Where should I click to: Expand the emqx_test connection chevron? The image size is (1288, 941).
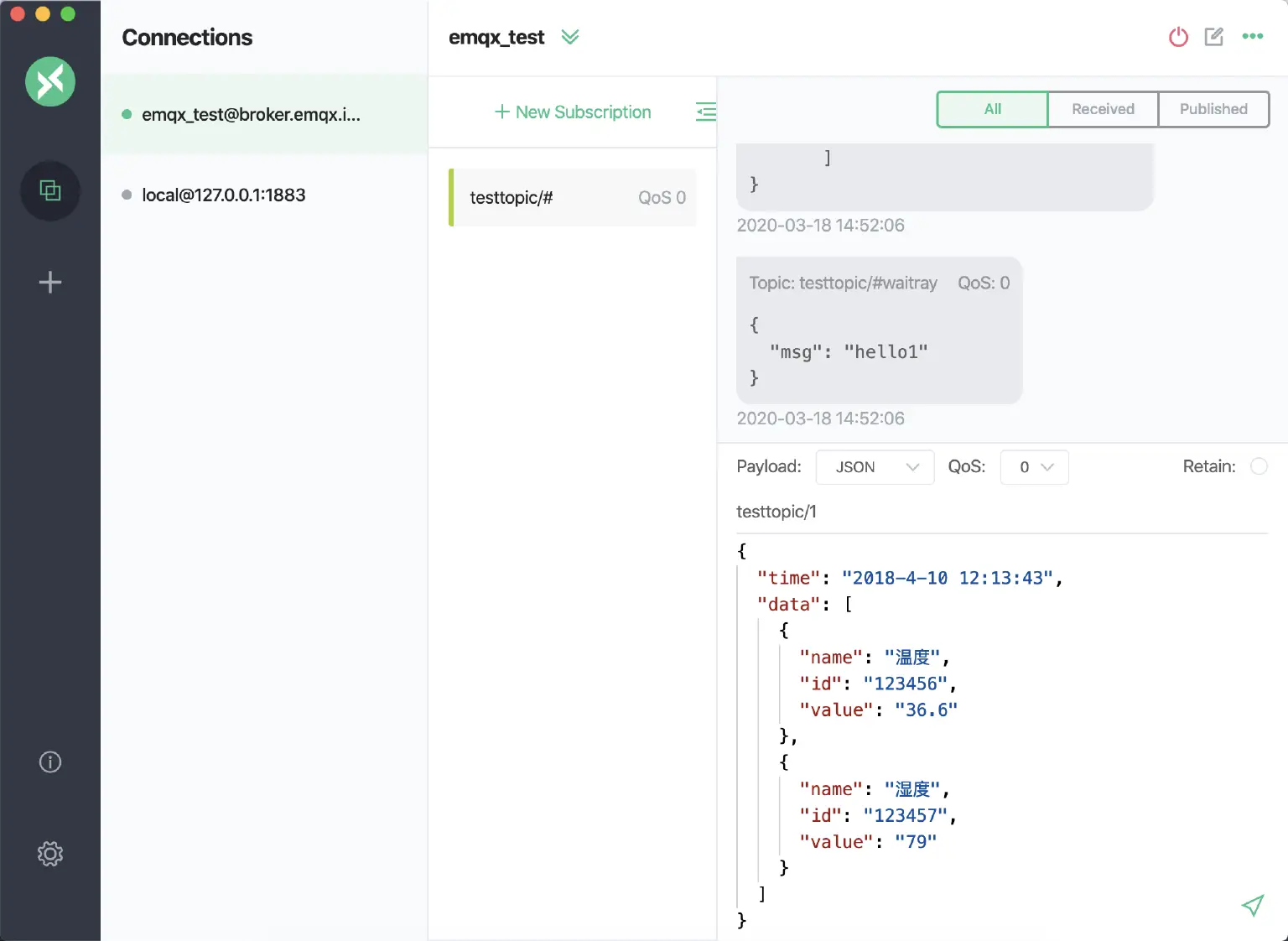pos(571,37)
